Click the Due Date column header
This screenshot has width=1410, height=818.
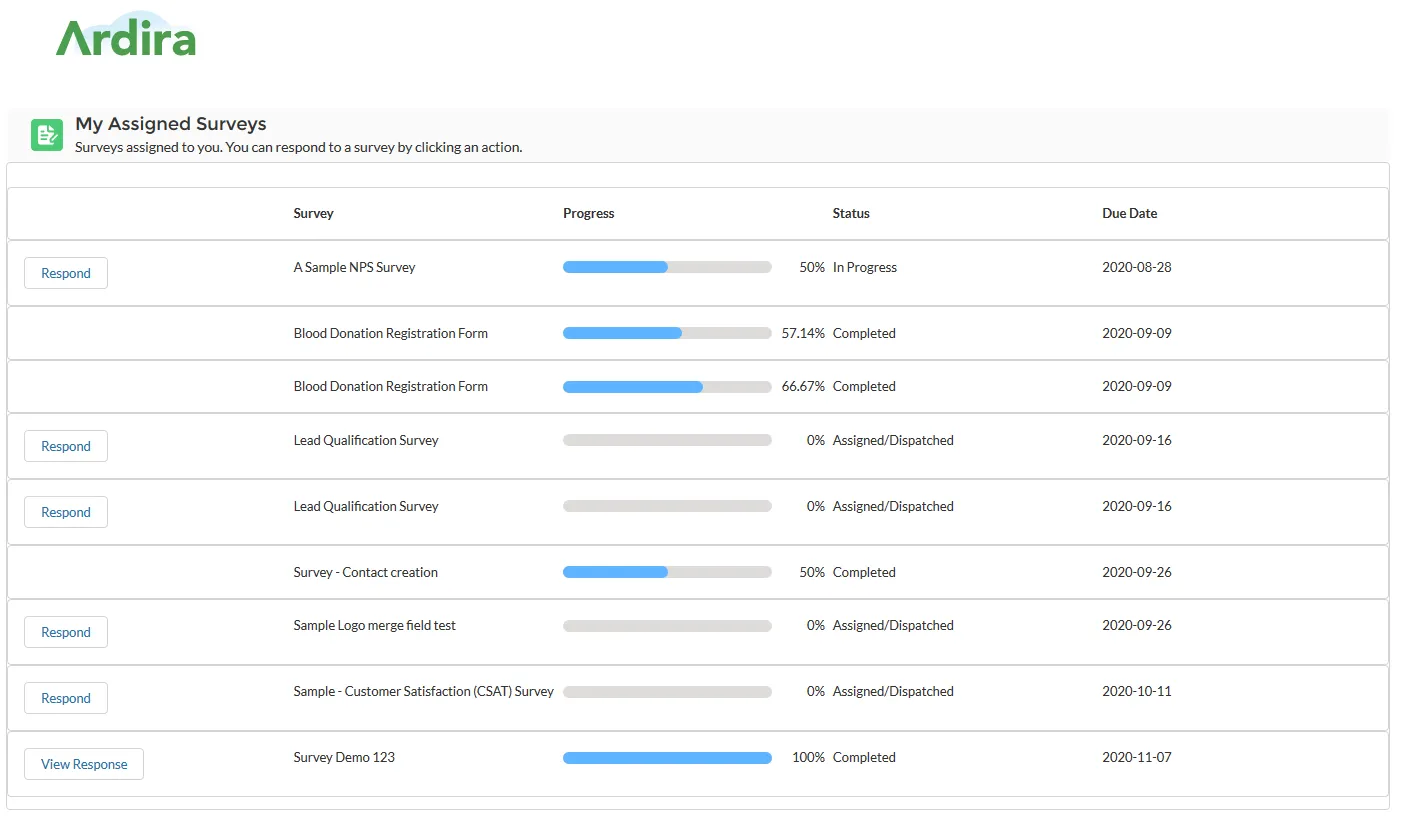pos(1130,213)
